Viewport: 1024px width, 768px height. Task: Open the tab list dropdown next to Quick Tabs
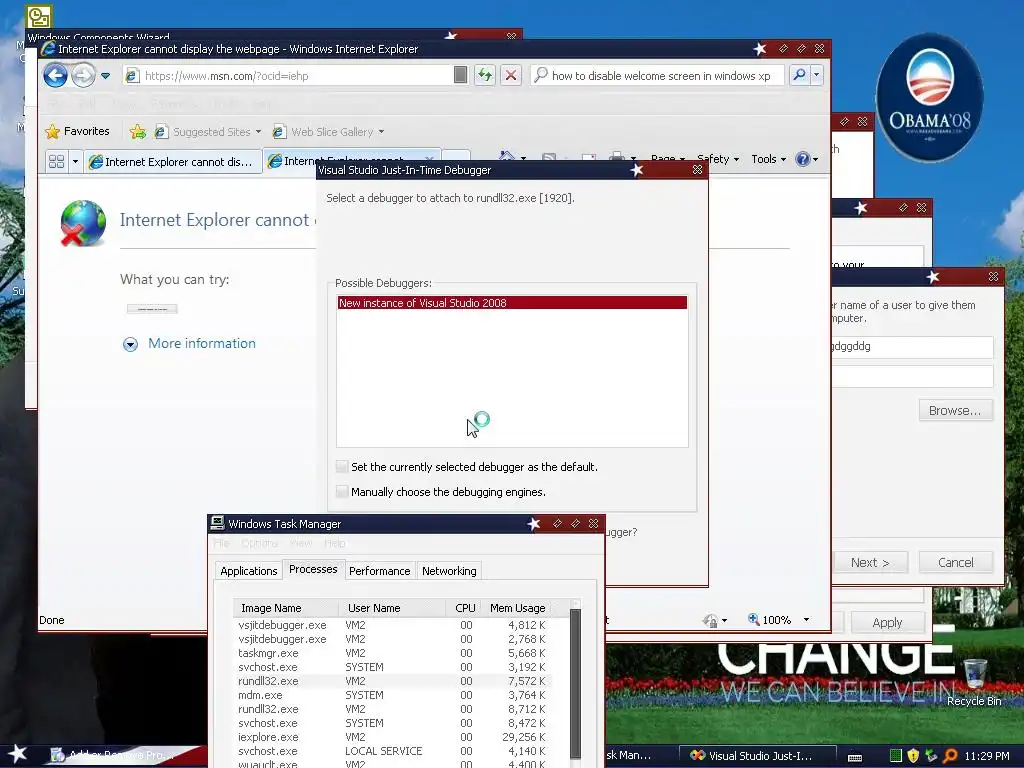[75, 161]
